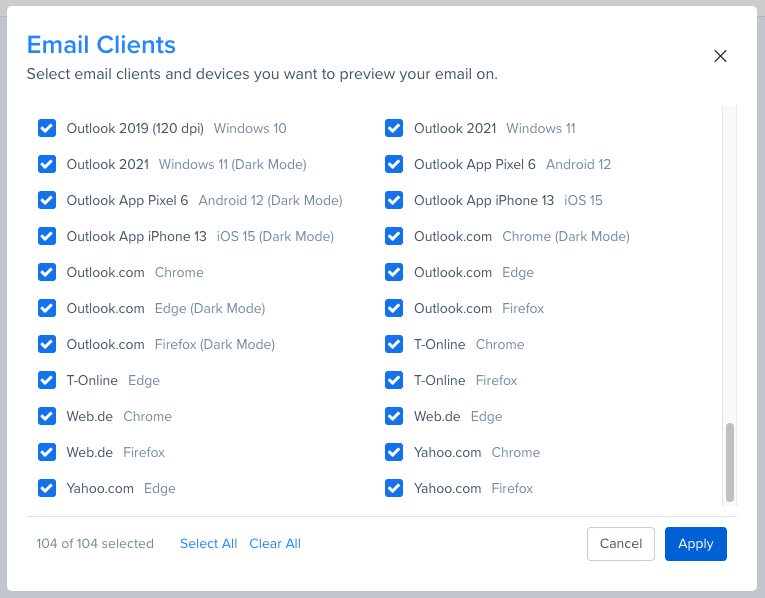Deselect T-Online Edge checkbox

[47, 380]
